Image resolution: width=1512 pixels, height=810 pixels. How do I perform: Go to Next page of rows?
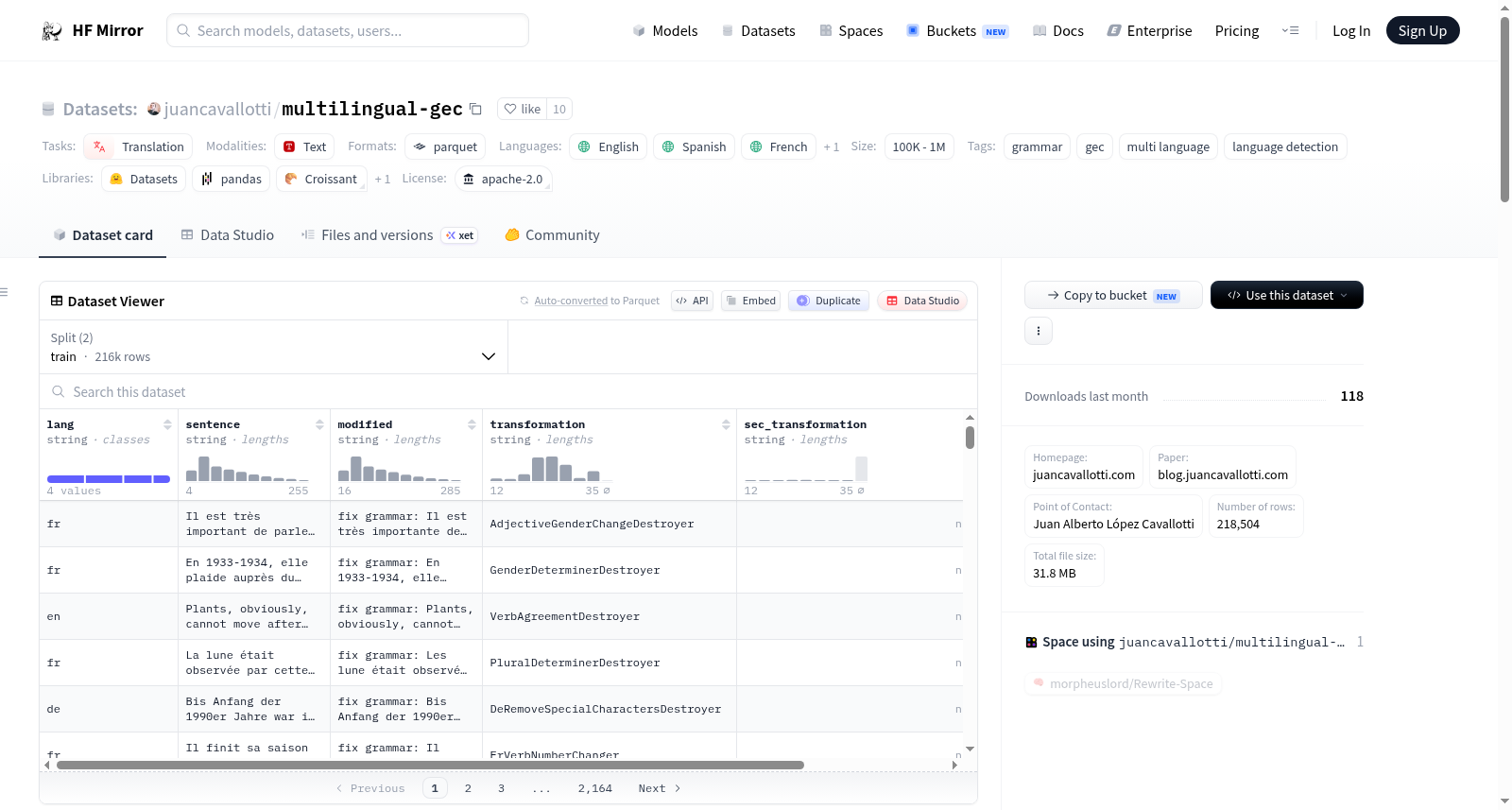(660, 788)
